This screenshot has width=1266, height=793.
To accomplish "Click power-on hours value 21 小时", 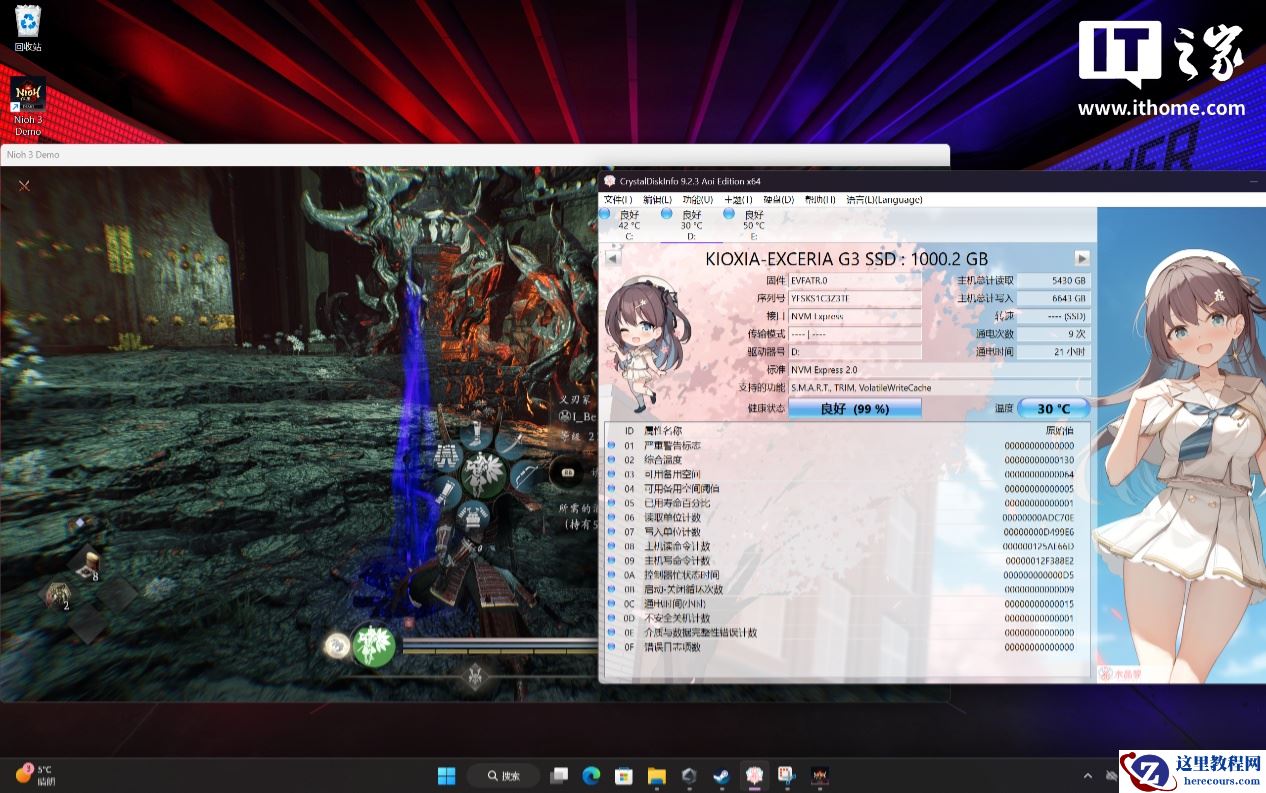I will (1054, 352).
